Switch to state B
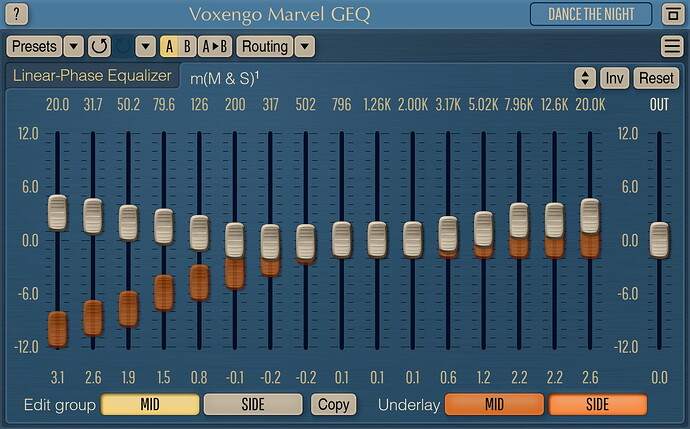The width and height of the screenshot is (690, 429). [187, 46]
